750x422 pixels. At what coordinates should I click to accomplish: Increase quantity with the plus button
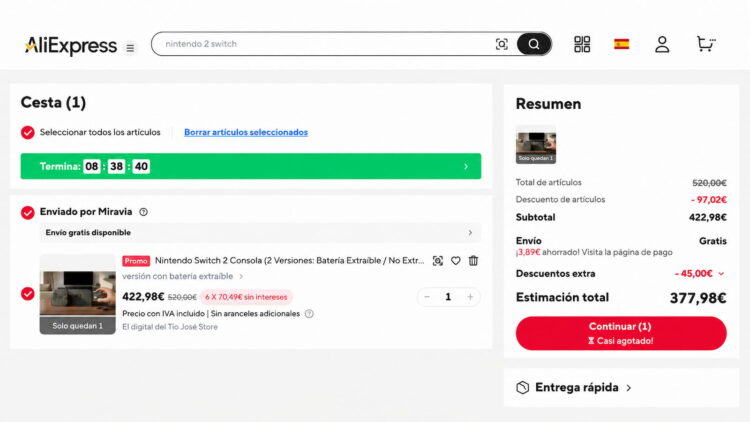point(470,297)
